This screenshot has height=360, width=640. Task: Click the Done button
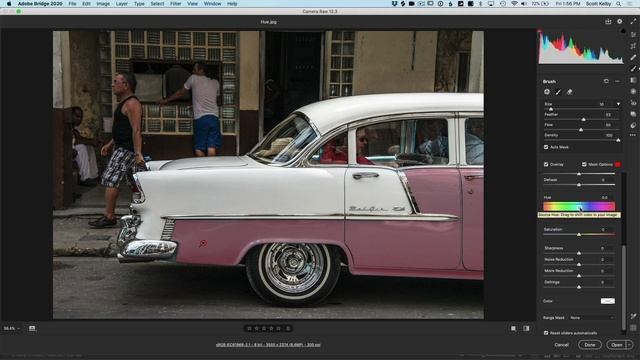tap(590, 345)
